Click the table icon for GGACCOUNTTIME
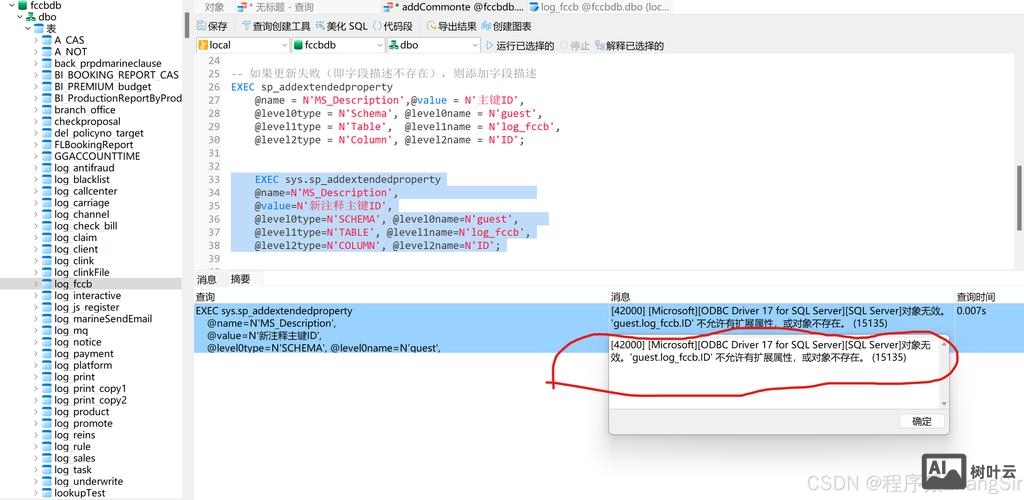Viewport: 1024px width, 500px height. pos(46,156)
